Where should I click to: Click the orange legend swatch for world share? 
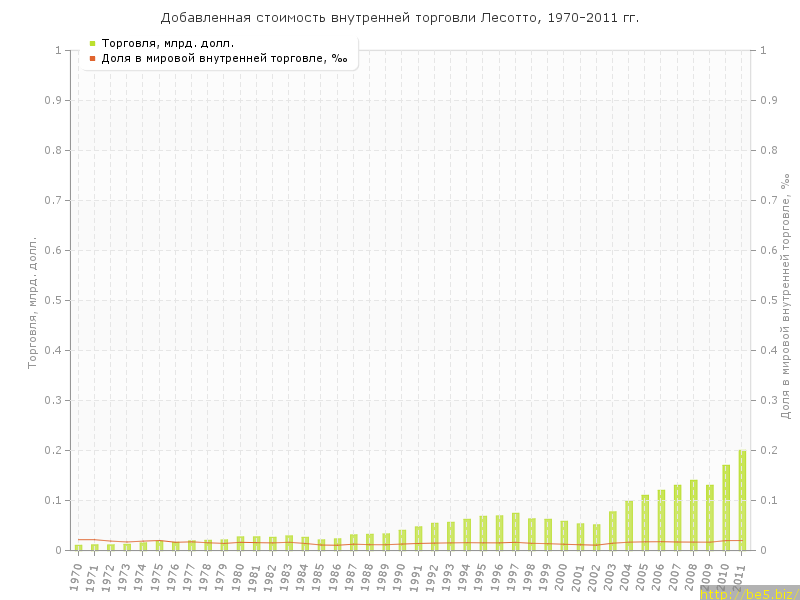pyautogui.click(x=92, y=58)
